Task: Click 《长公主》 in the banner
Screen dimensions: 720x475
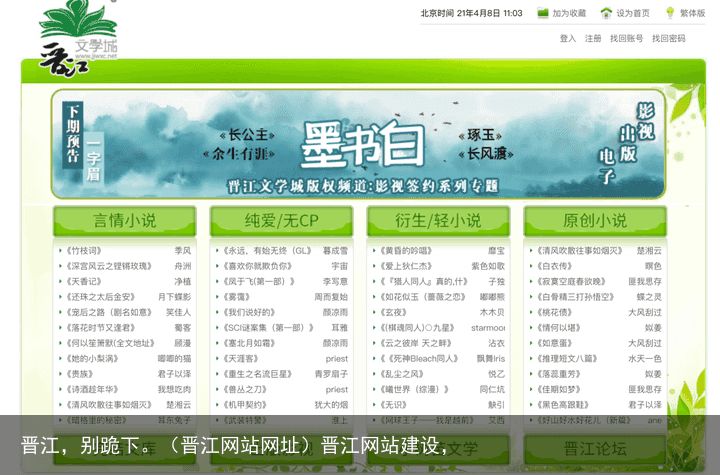Action: click(x=247, y=135)
